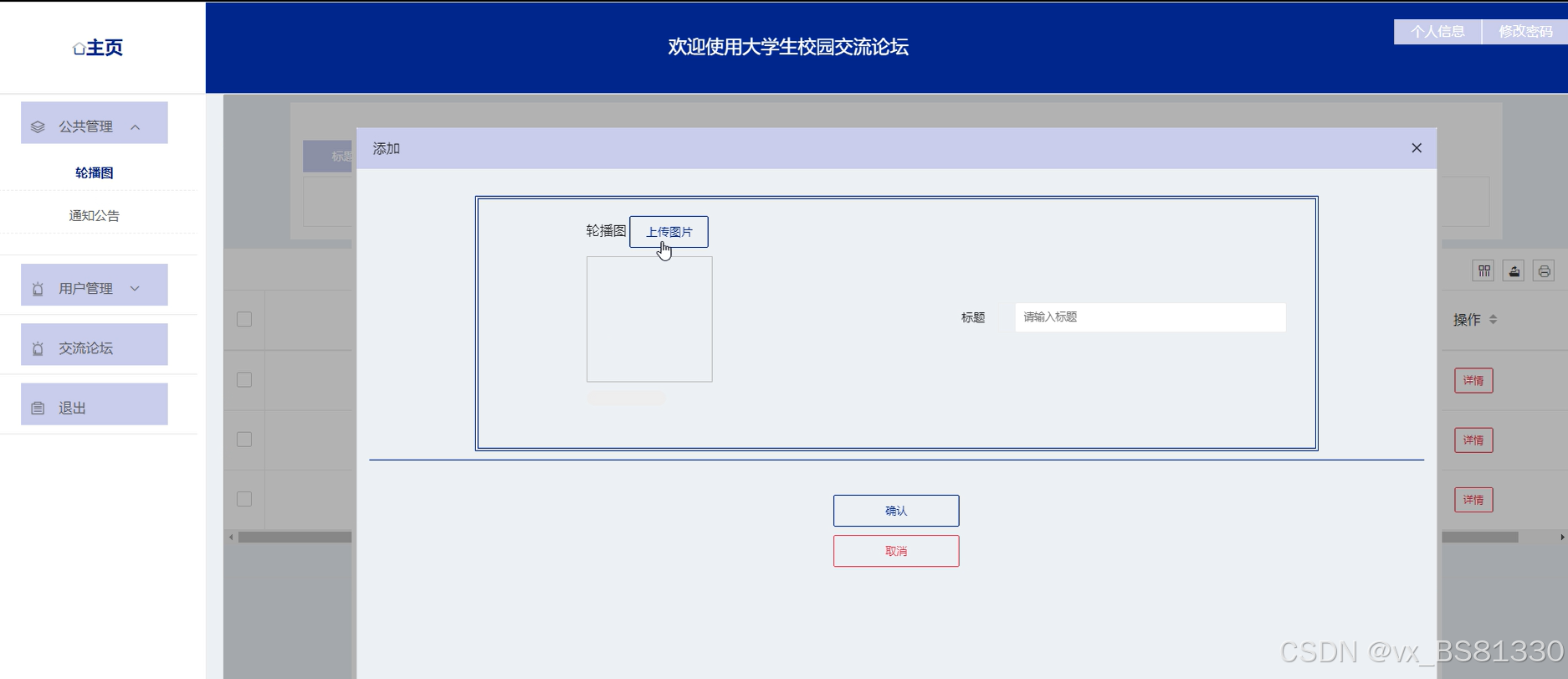Screen dimensions: 1568x679
Task: Click the table horizontal scrollbar right arrow
Action: pyautogui.click(x=1562, y=538)
